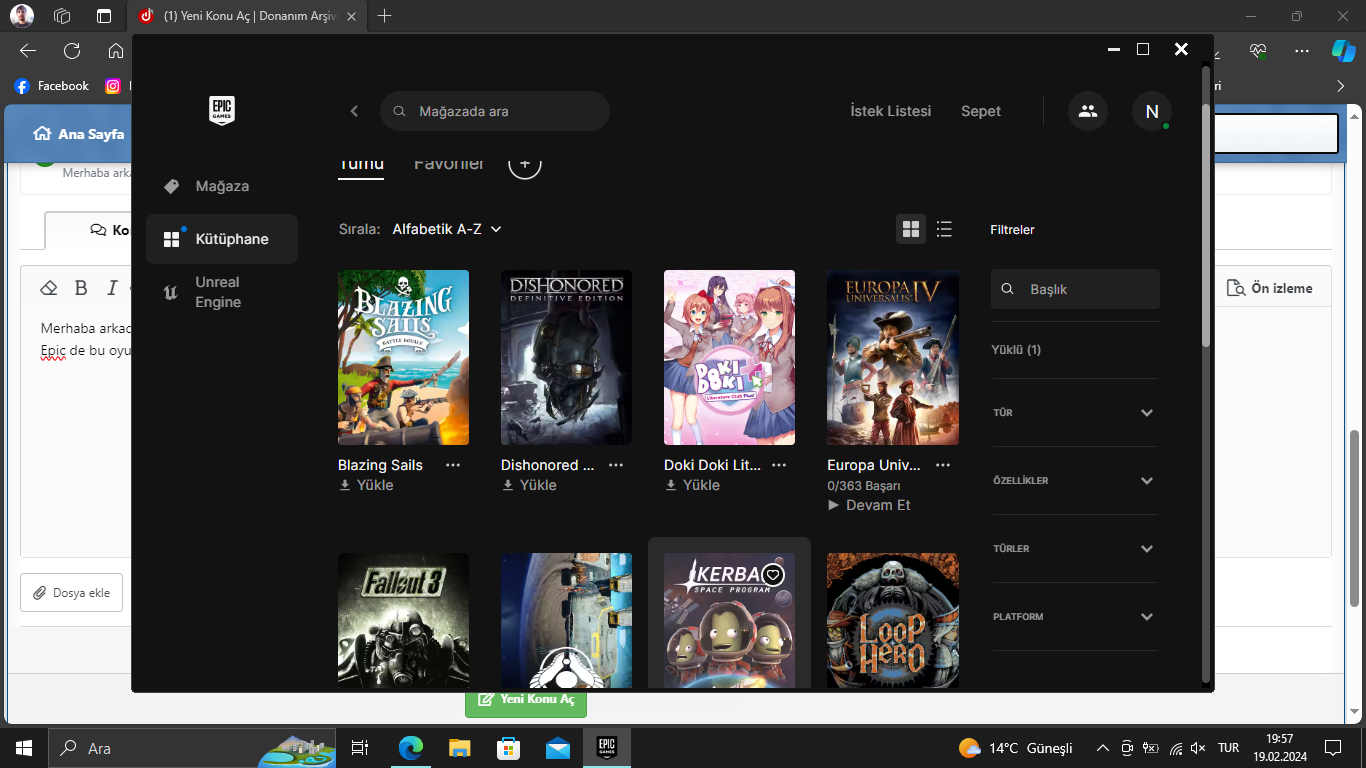This screenshot has width=1366, height=768.
Task: Open Kerbal Space Program cover
Action: (729, 621)
